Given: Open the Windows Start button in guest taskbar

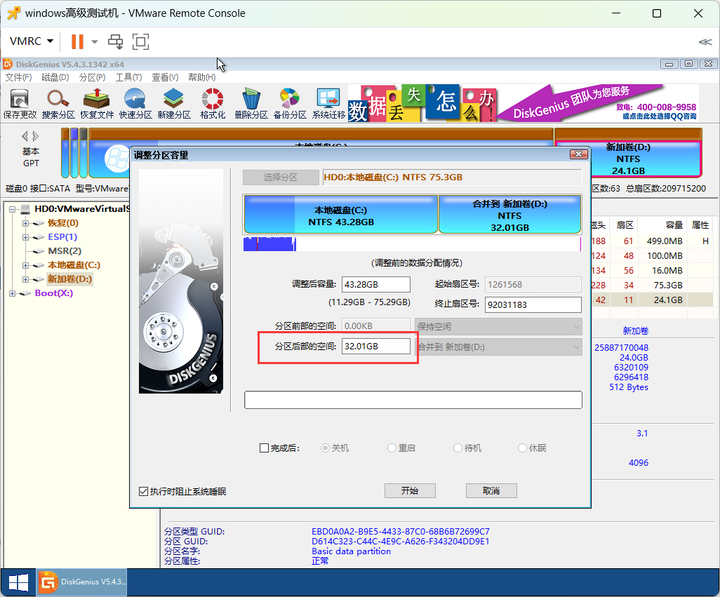Looking at the screenshot, I should (x=18, y=583).
